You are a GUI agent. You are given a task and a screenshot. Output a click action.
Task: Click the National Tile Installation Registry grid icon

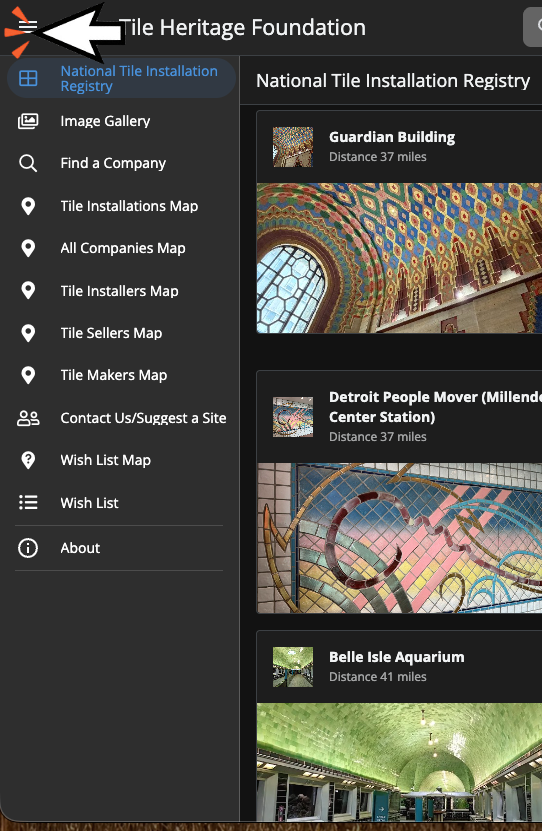click(28, 78)
